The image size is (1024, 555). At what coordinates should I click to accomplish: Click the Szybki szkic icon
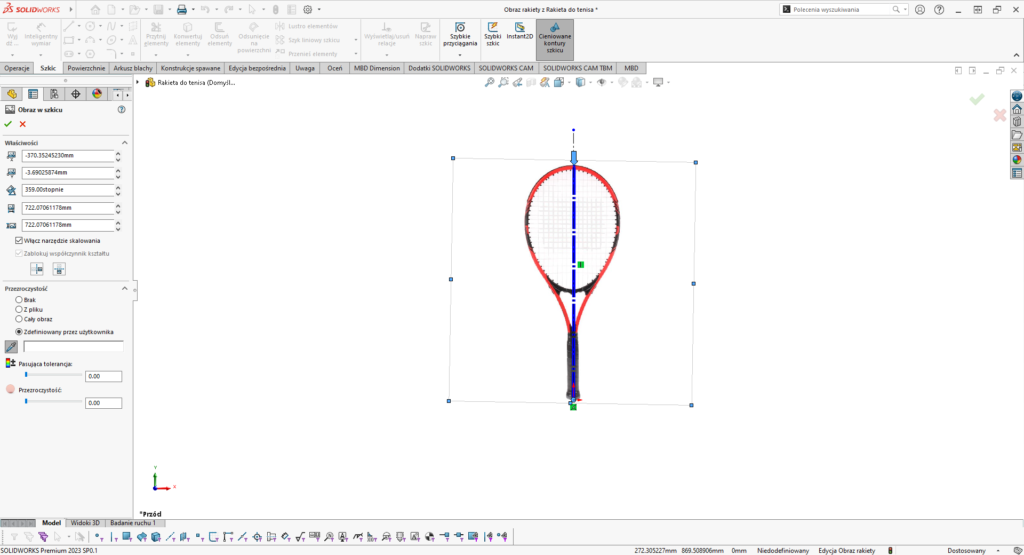[492, 31]
